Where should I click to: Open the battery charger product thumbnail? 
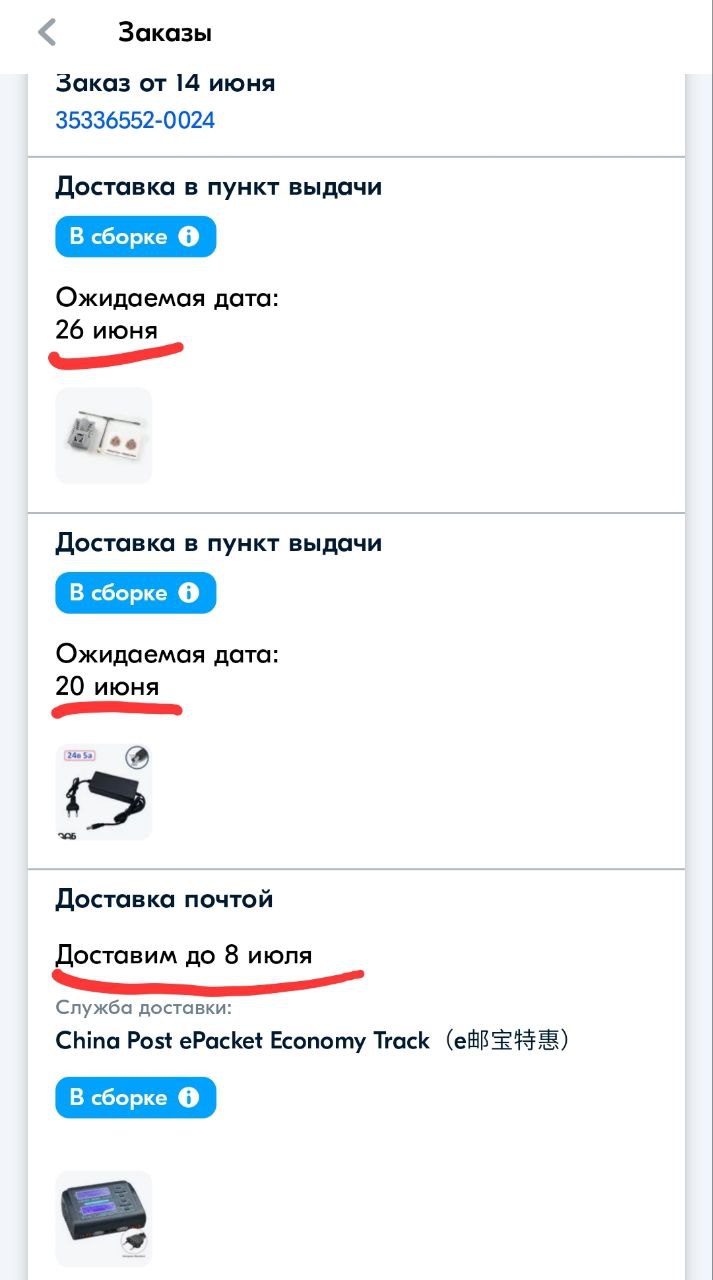[x=104, y=1219]
